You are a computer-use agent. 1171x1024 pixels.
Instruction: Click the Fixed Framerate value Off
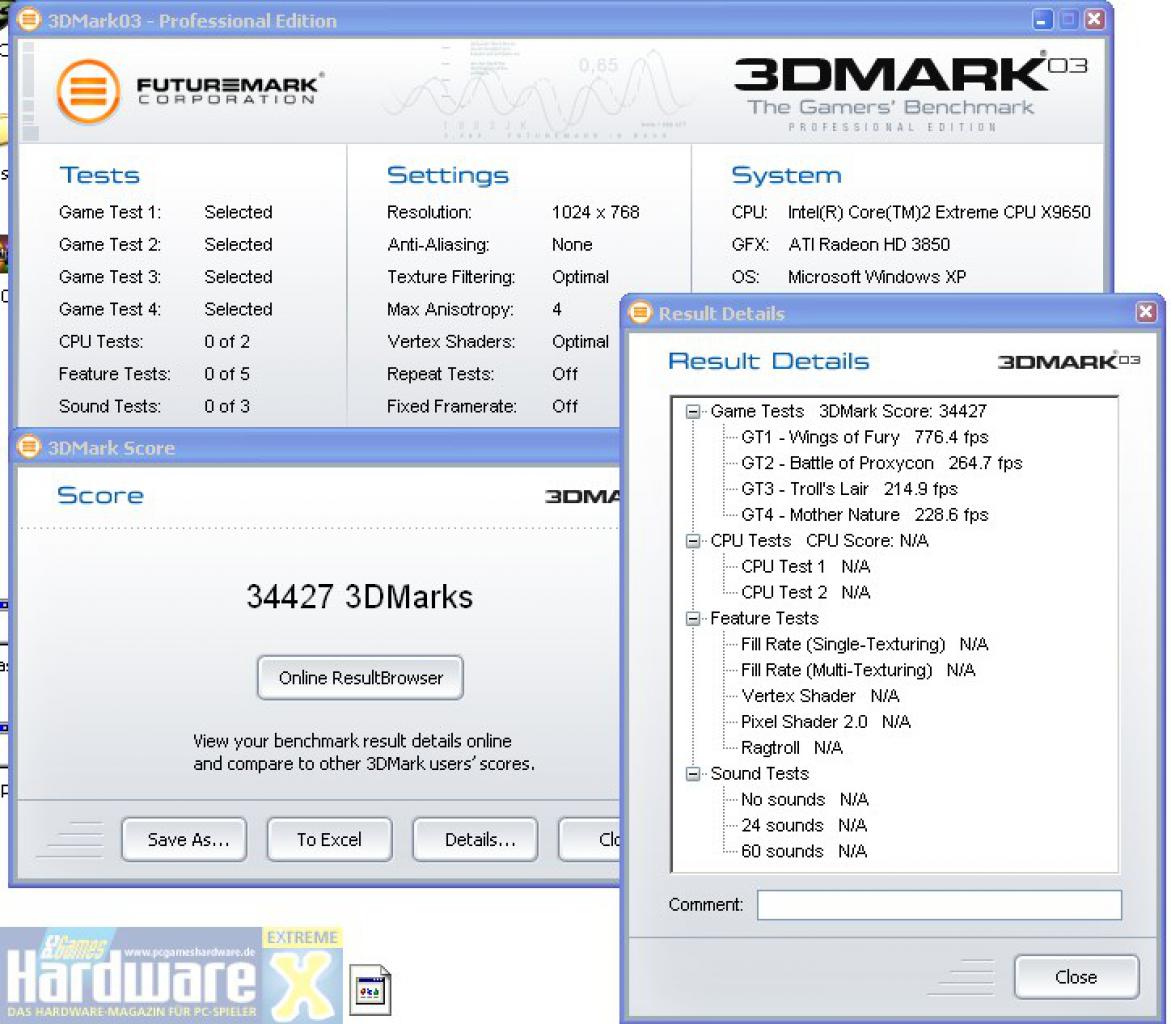click(x=565, y=406)
